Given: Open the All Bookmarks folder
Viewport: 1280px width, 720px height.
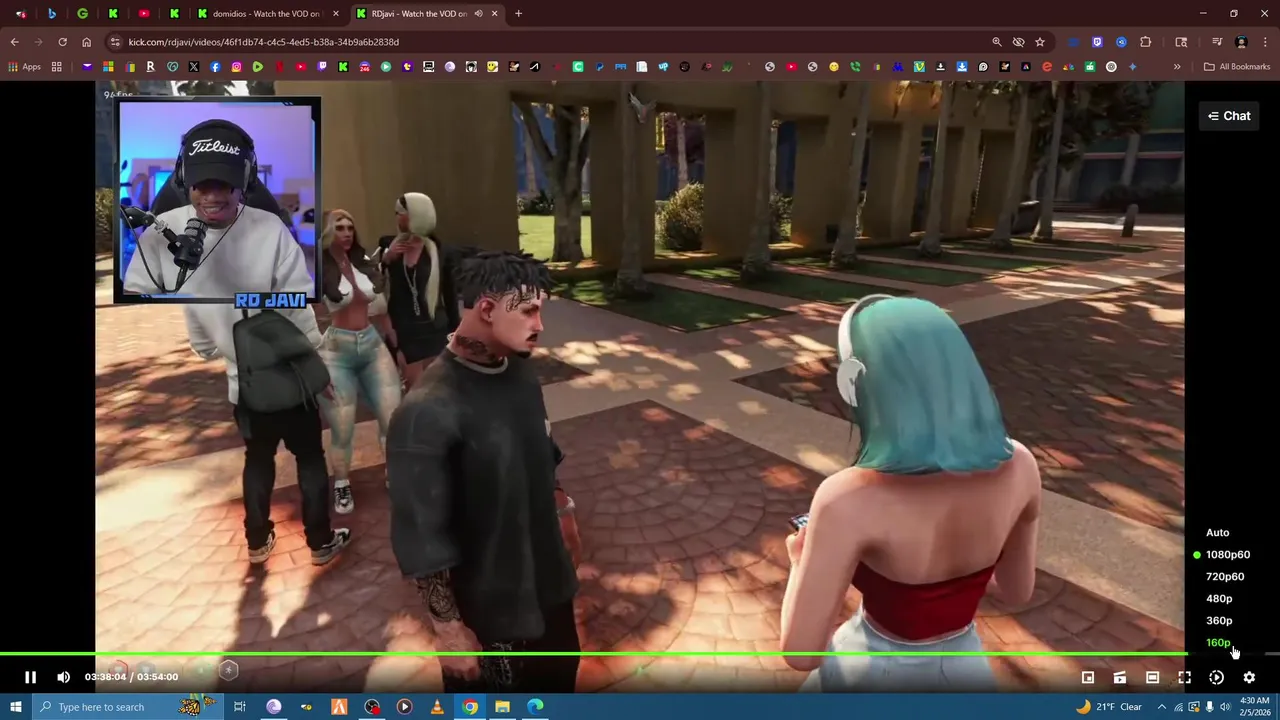Looking at the screenshot, I should pos(1237,67).
